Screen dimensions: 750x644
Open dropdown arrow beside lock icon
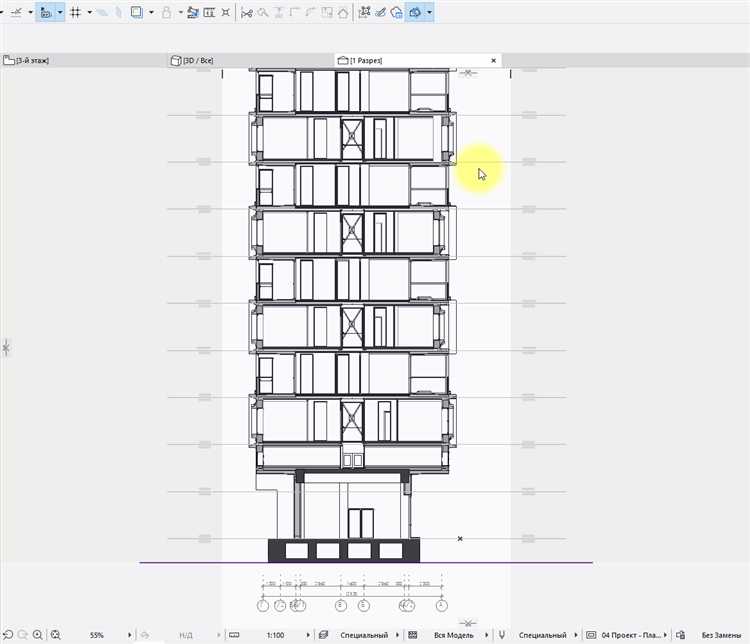click(180, 12)
